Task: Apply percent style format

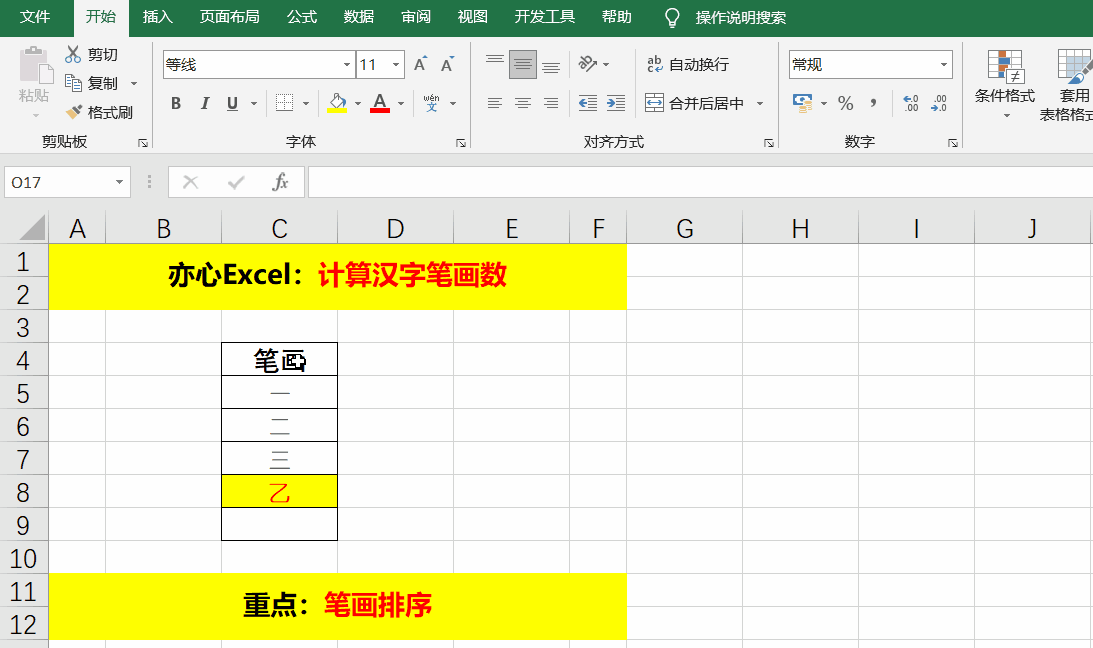Action: pyautogui.click(x=846, y=103)
